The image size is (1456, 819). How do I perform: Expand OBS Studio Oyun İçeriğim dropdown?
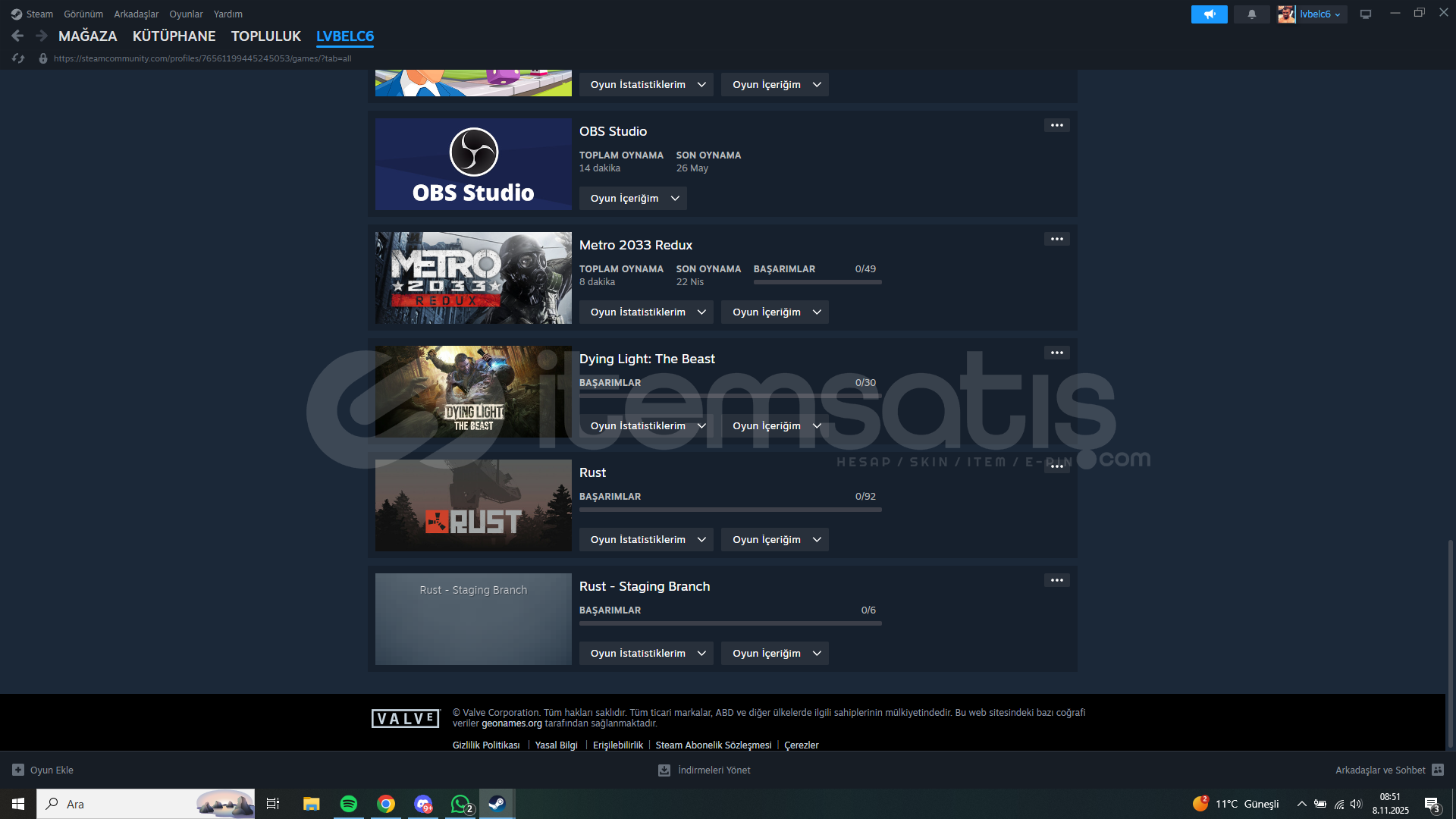tap(632, 198)
